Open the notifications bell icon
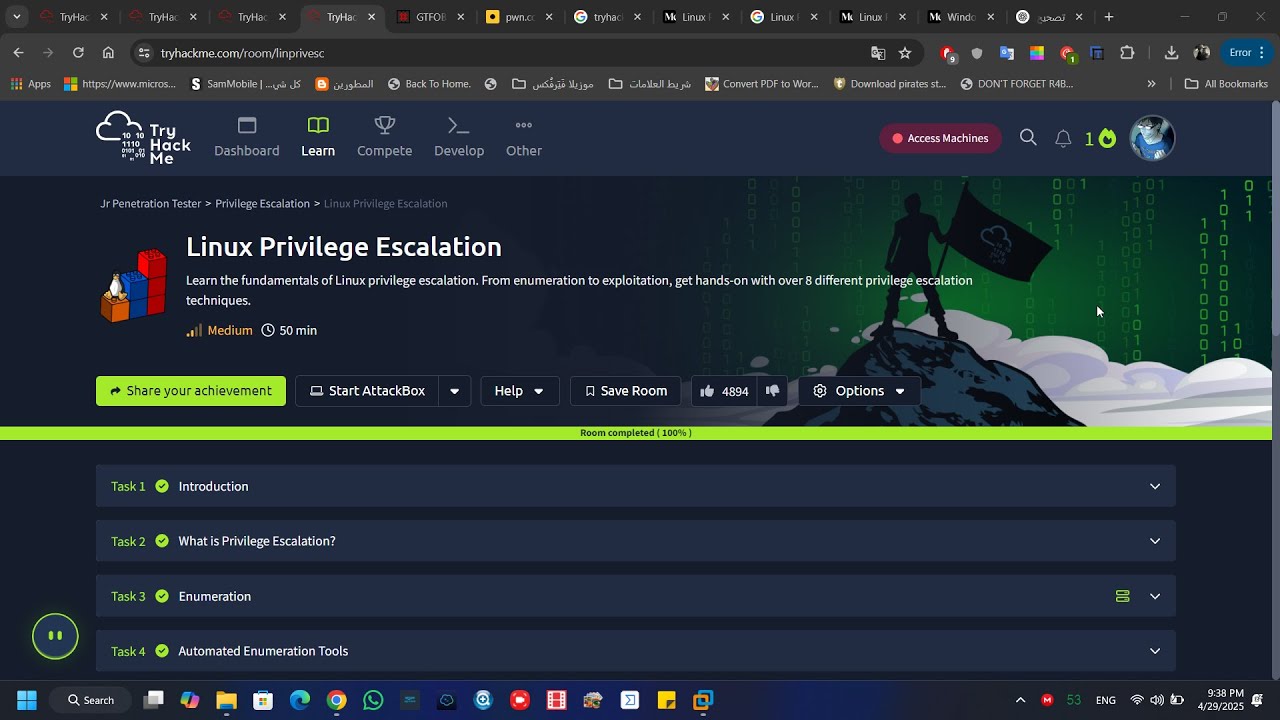The width and height of the screenshot is (1280, 720). pos(1063,139)
